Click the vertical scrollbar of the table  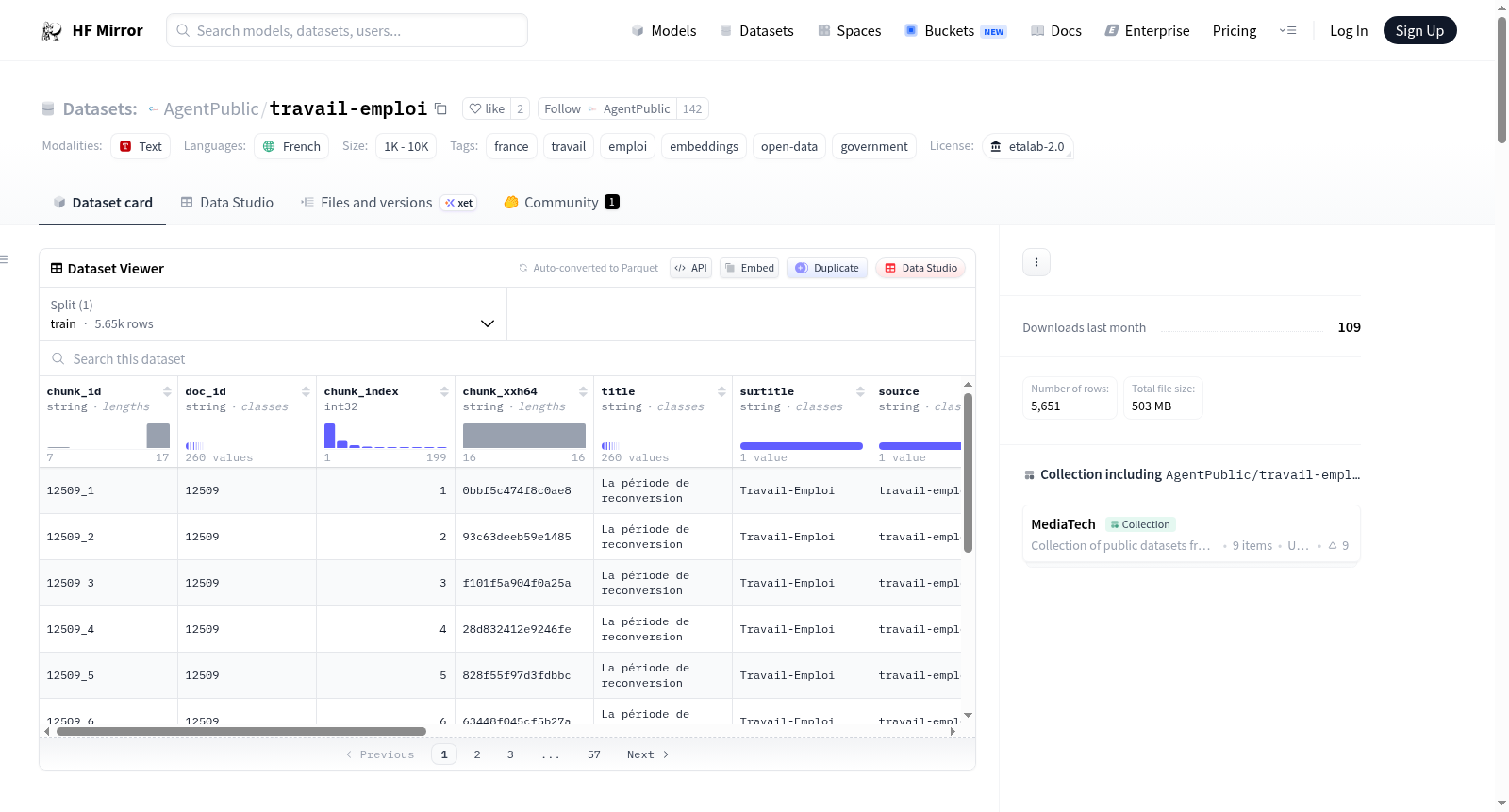(x=968, y=472)
